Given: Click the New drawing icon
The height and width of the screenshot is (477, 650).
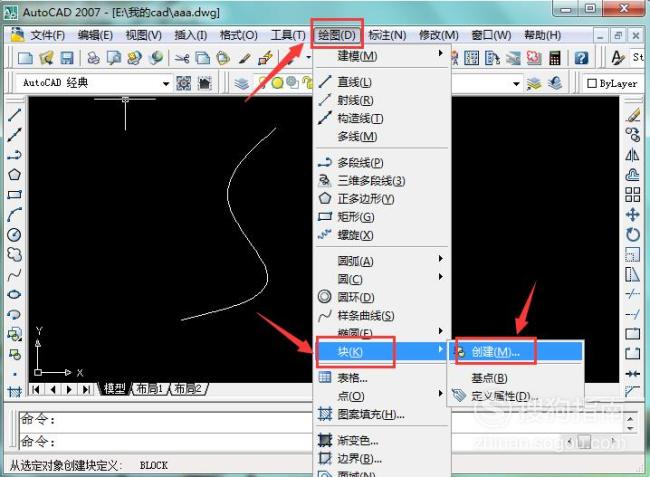Looking at the screenshot, I should pos(25,58).
